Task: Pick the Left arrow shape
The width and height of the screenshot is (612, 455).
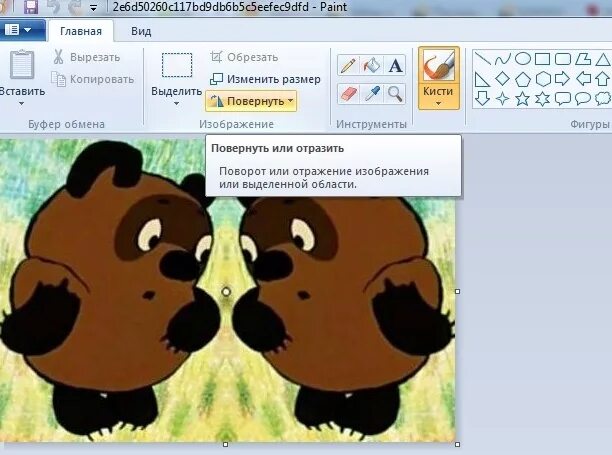Action: coord(583,79)
